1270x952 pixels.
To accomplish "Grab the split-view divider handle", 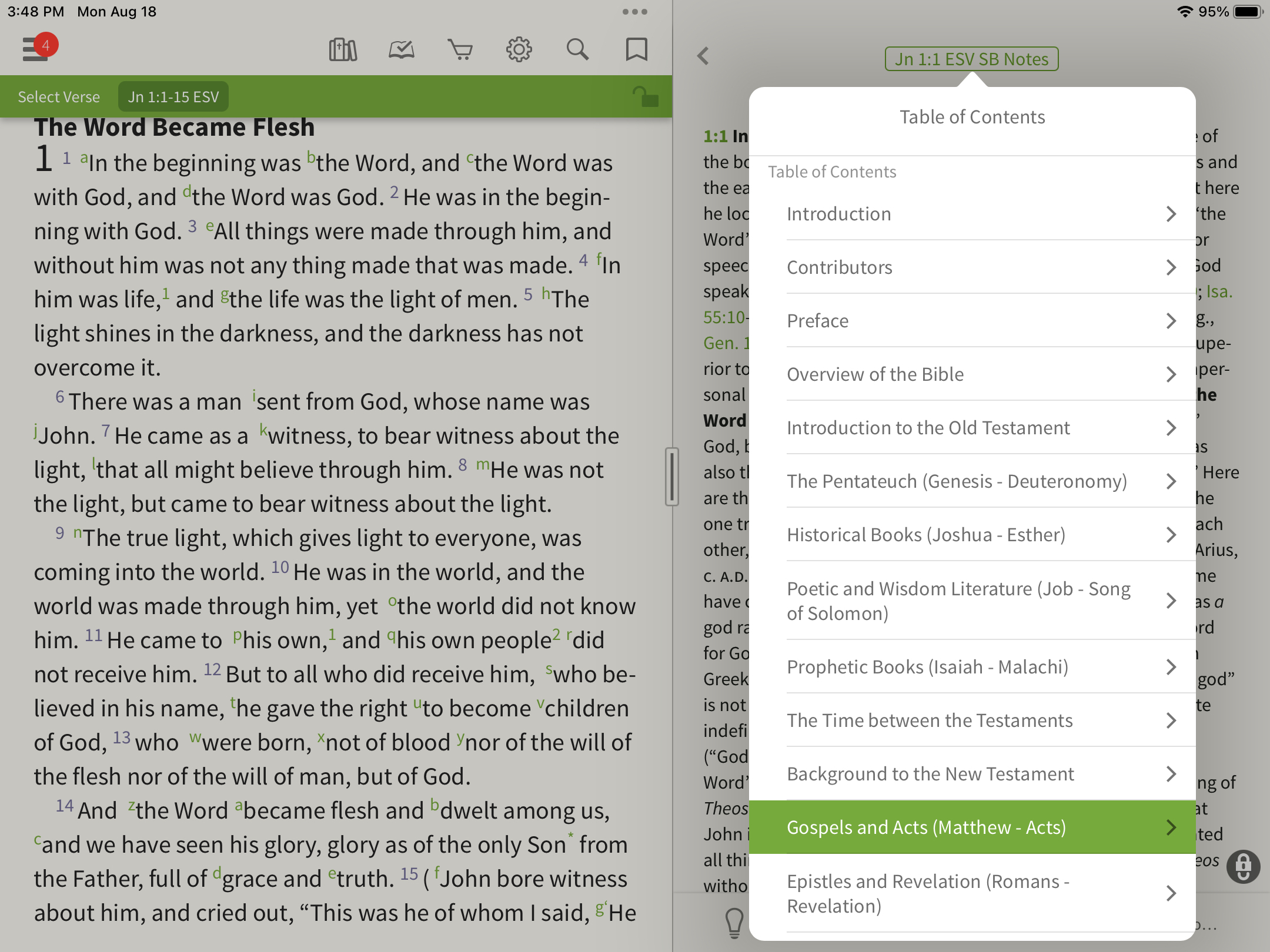I will [672, 477].
